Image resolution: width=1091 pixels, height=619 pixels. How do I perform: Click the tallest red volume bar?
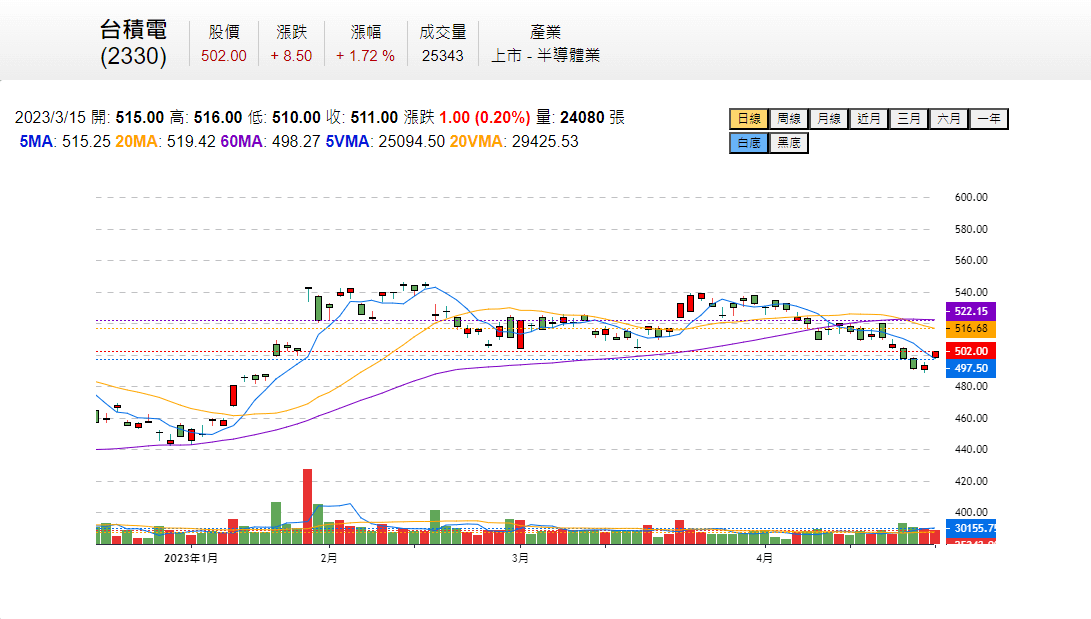pos(308,506)
